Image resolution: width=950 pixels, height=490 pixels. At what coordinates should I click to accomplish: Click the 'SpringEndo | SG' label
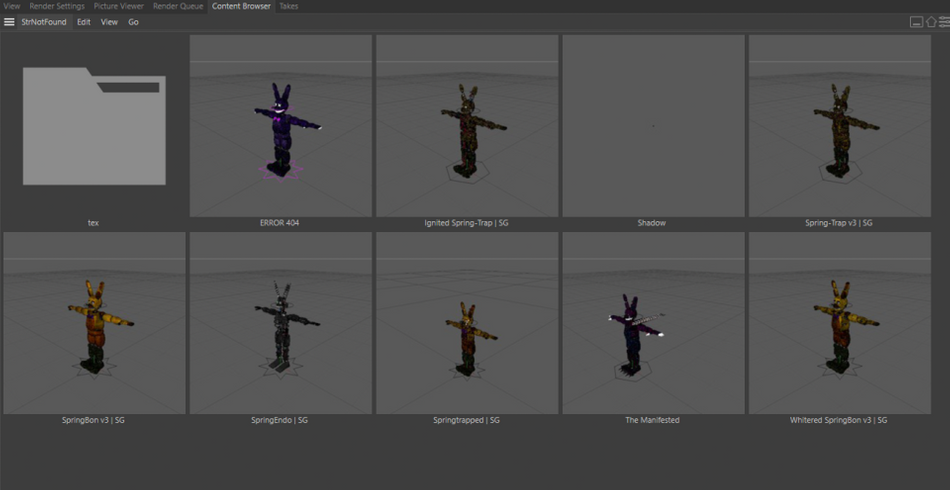click(x=279, y=420)
